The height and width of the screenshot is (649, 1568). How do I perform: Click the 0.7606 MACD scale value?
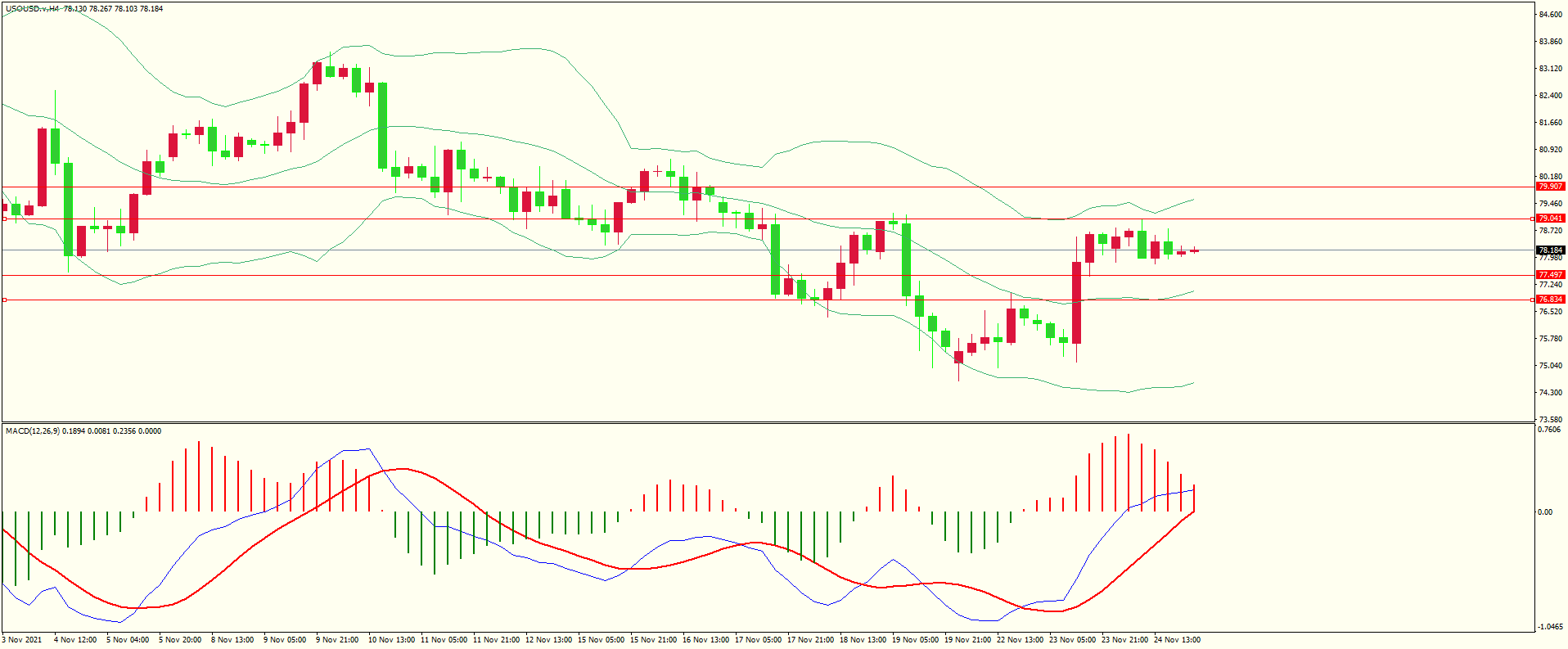(x=1550, y=430)
